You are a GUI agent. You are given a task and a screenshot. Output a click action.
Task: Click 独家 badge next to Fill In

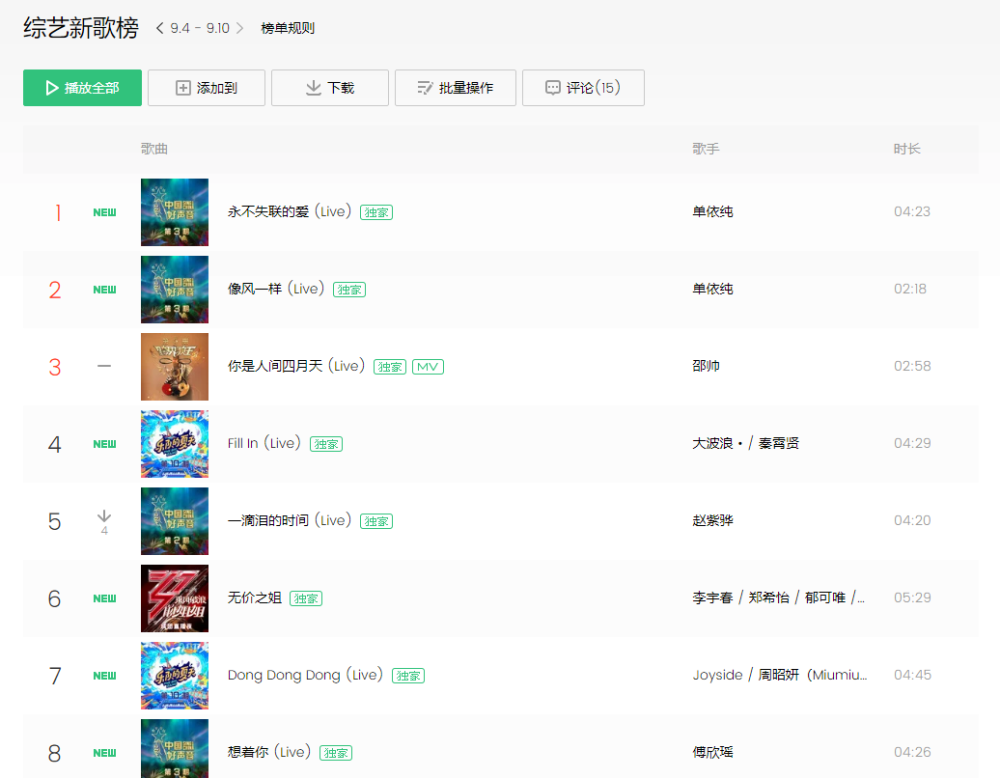pos(326,444)
